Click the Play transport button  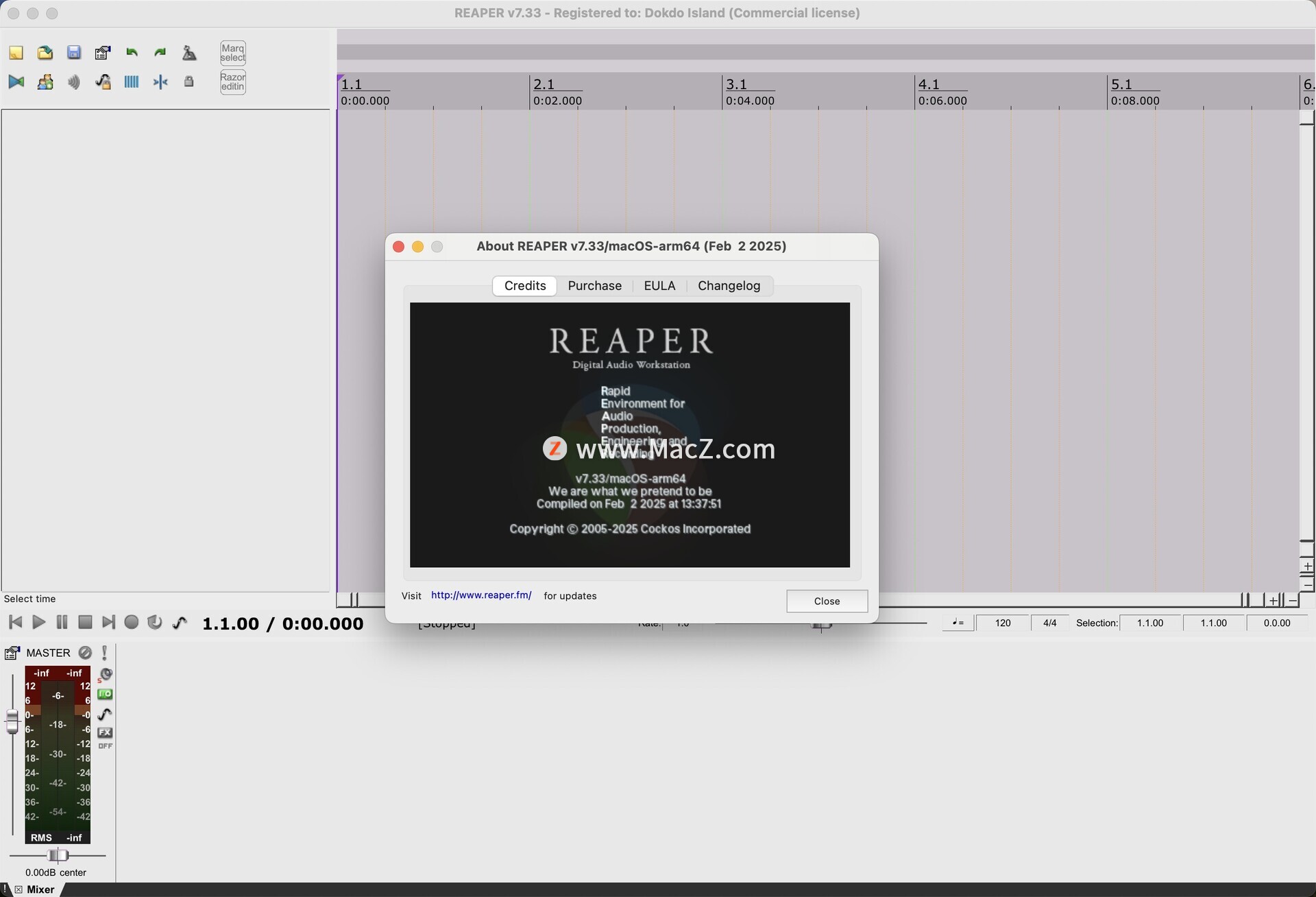(x=38, y=623)
